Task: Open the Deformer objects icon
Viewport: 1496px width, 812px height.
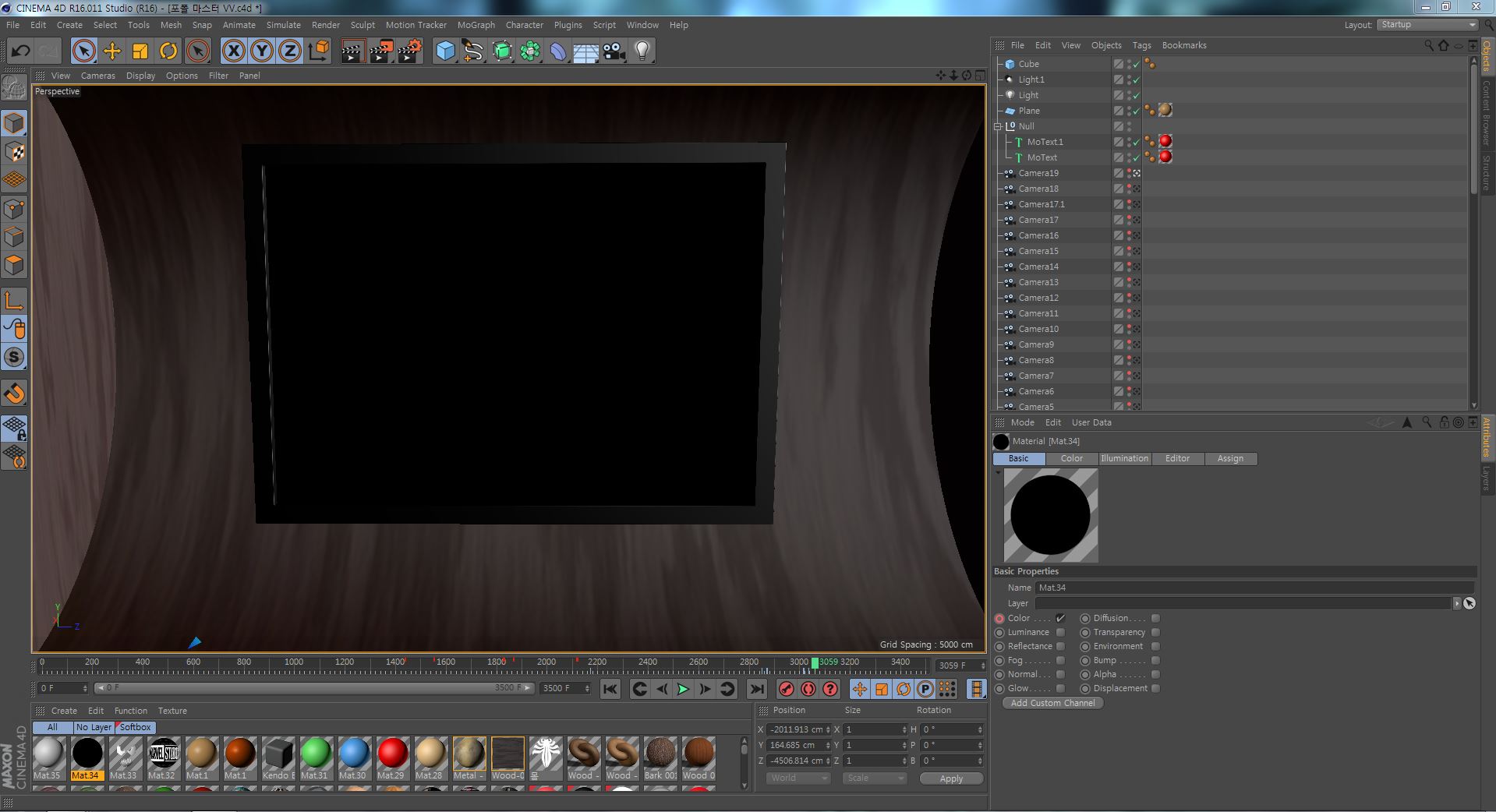Action: click(558, 51)
